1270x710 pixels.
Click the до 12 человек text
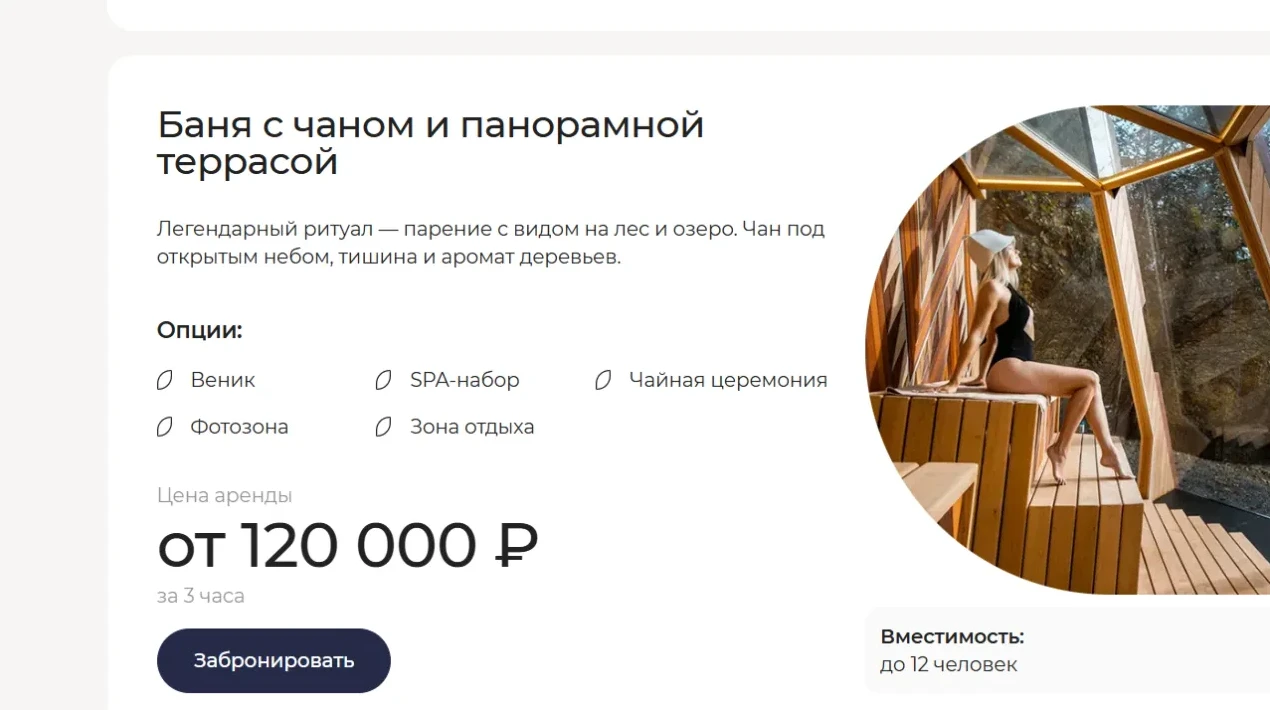pos(948,665)
